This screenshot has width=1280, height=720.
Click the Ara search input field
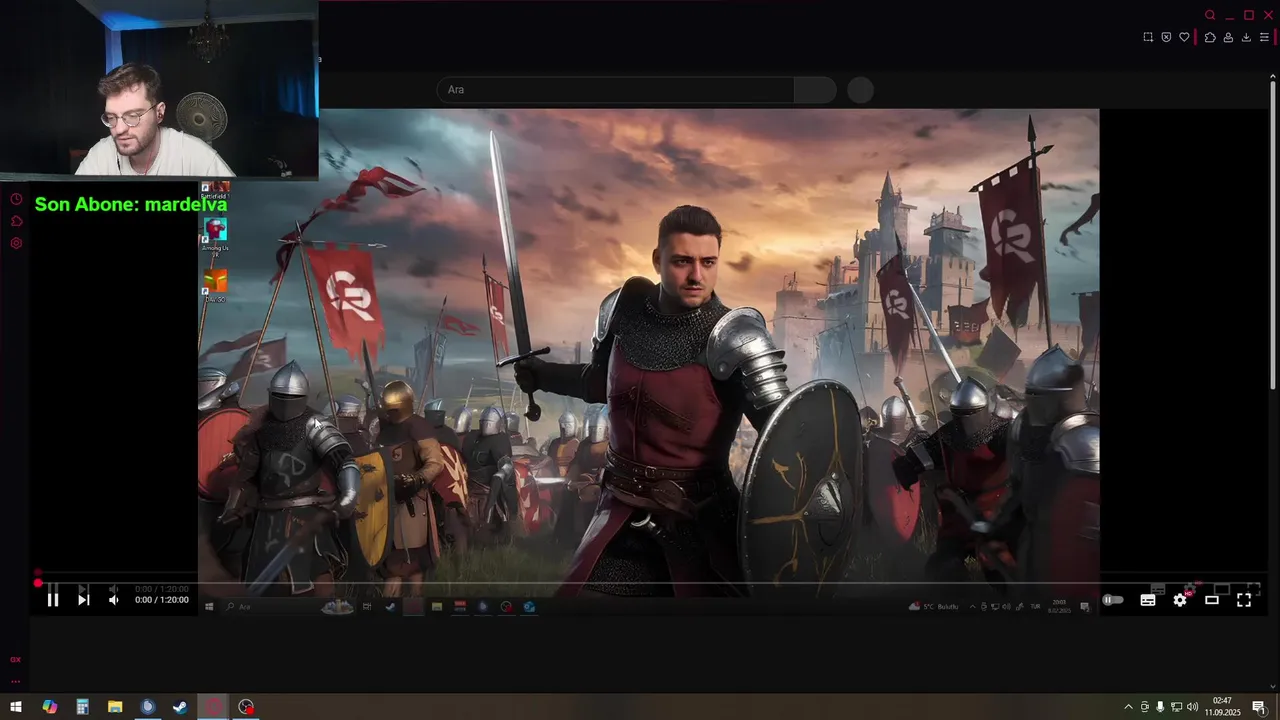(x=616, y=90)
